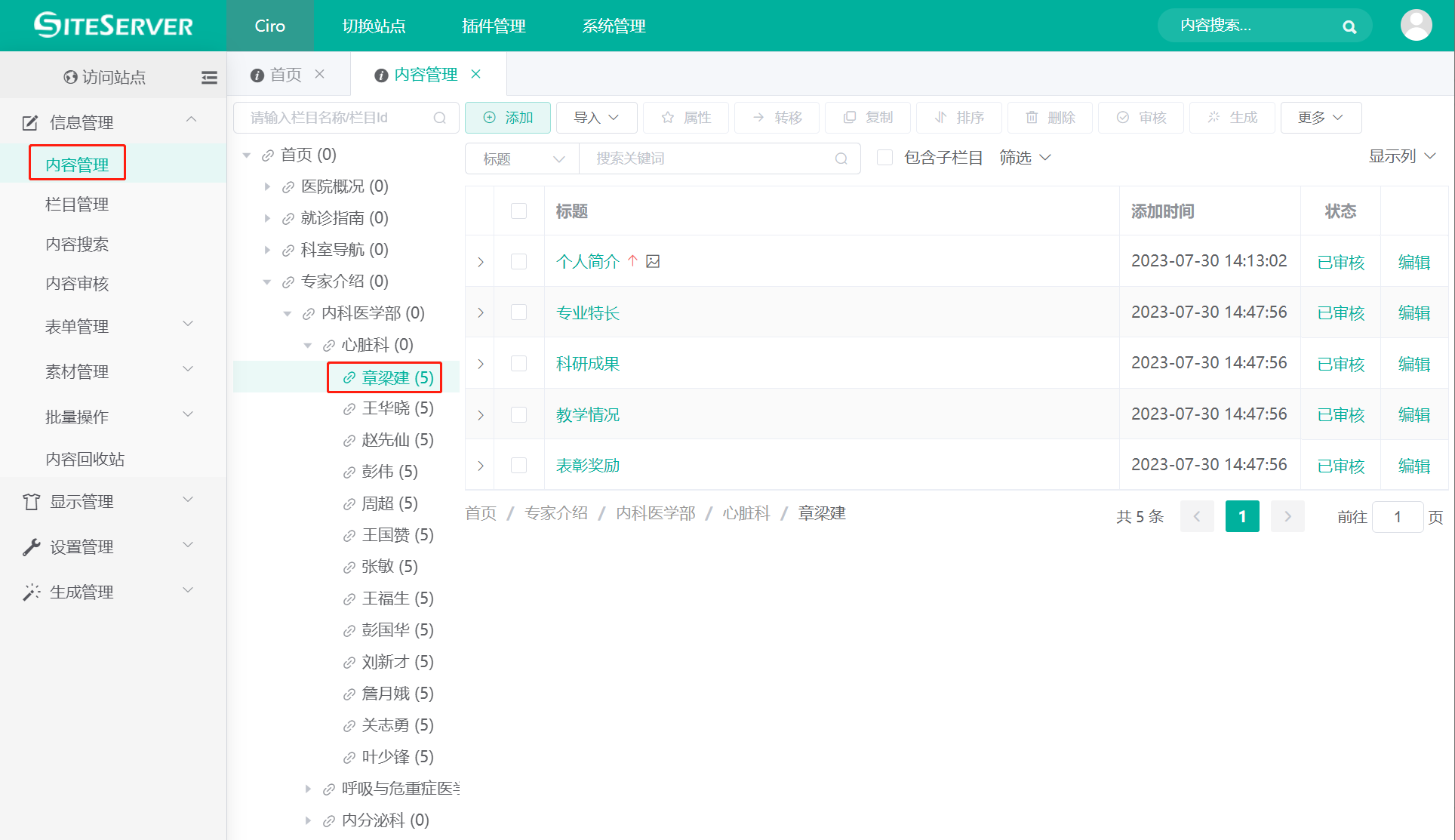Viewport: 1455px width, 840px height.
Task: Tick the checkbox for 个人简介 row
Action: pyautogui.click(x=518, y=261)
